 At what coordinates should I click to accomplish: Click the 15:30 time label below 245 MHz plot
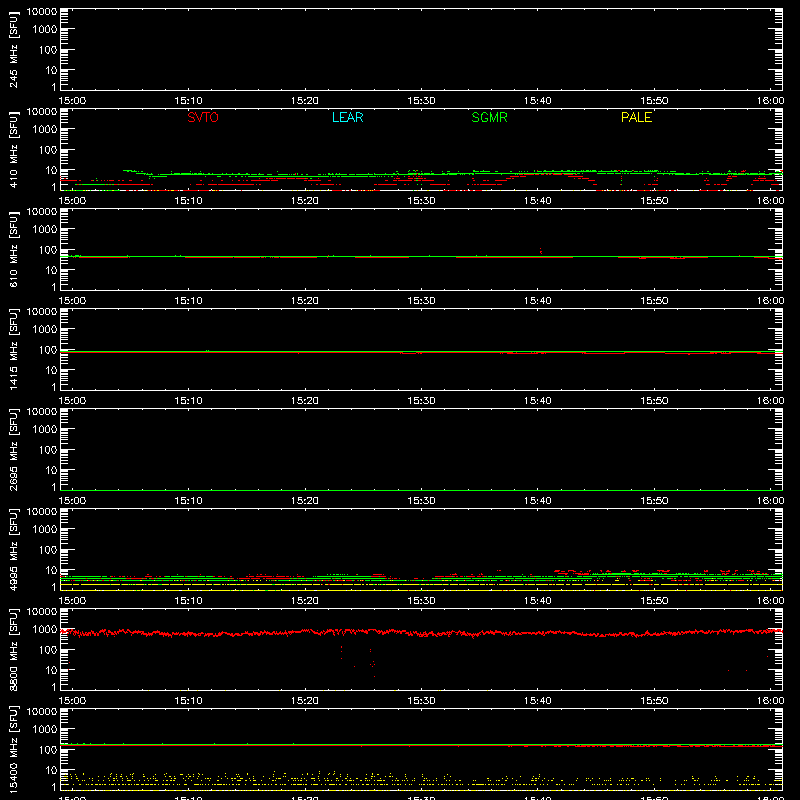421,101
